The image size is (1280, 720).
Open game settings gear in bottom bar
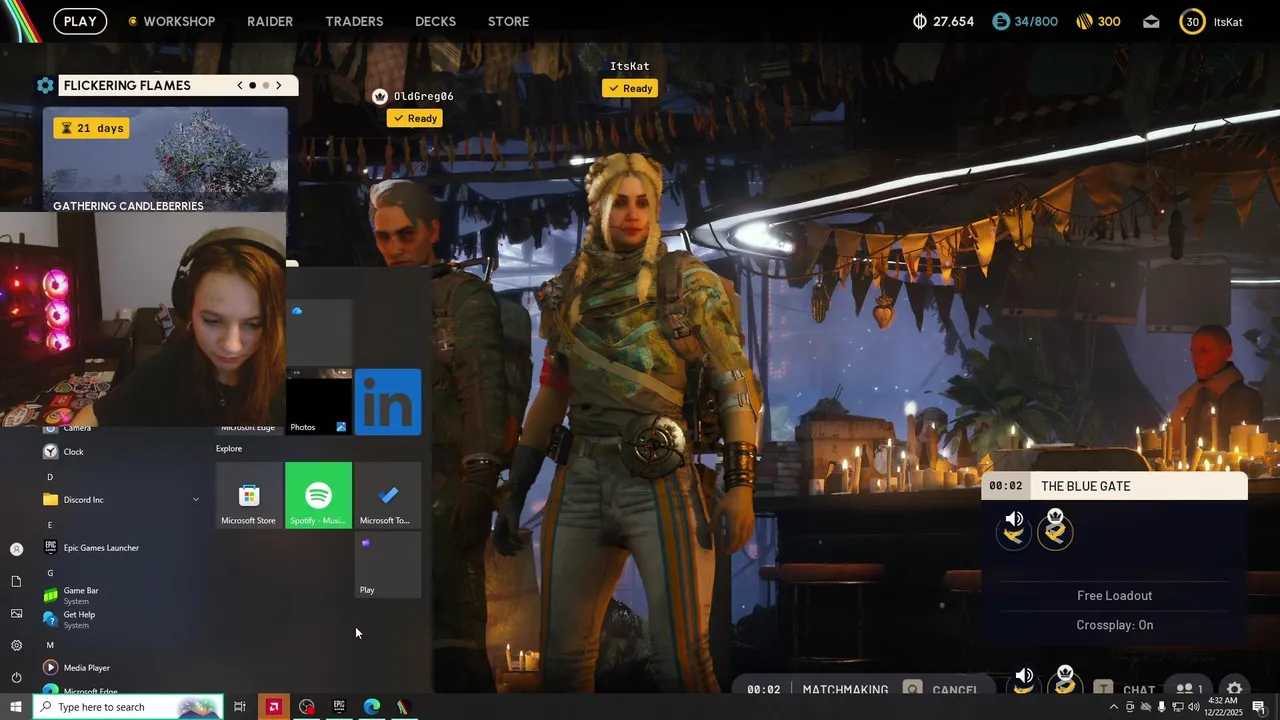pyautogui.click(x=1235, y=688)
